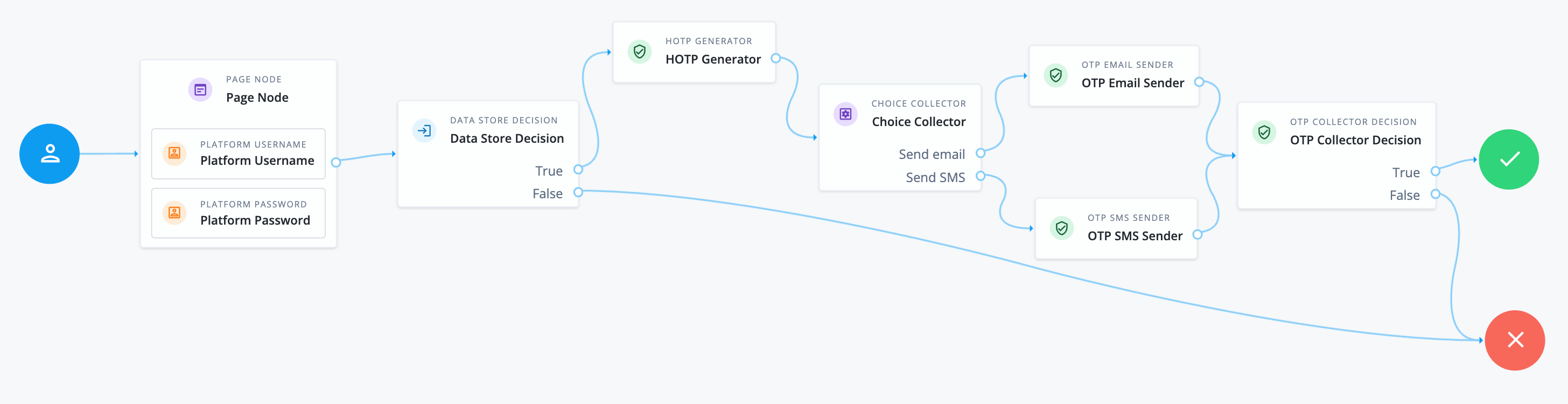
Task: Click the green success checkmark node
Action: coord(1508,159)
